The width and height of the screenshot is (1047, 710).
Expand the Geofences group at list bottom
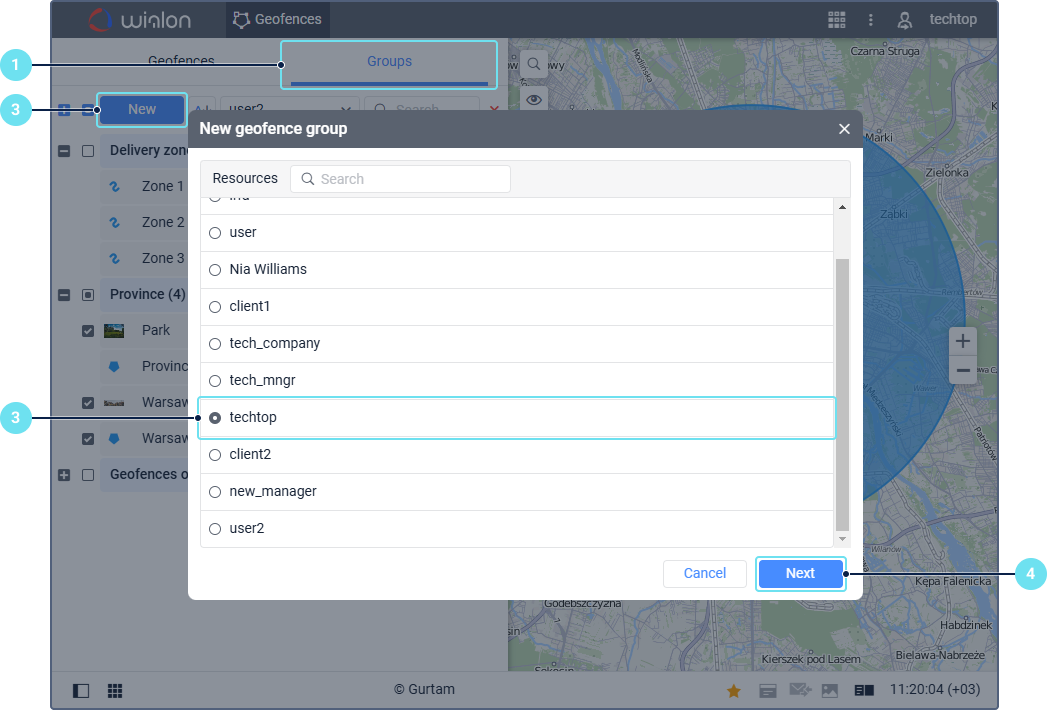click(64, 475)
